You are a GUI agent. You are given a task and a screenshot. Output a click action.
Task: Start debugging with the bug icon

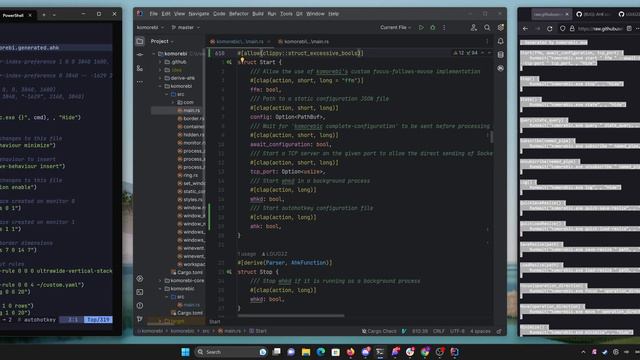pos(433,27)
